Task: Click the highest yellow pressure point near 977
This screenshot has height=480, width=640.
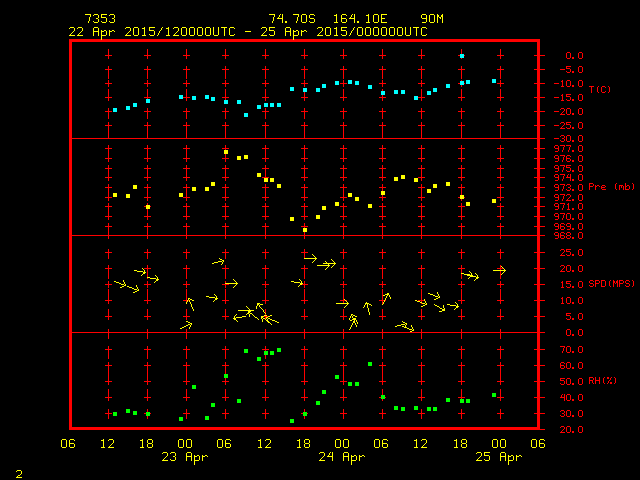Action: (226, 152)
